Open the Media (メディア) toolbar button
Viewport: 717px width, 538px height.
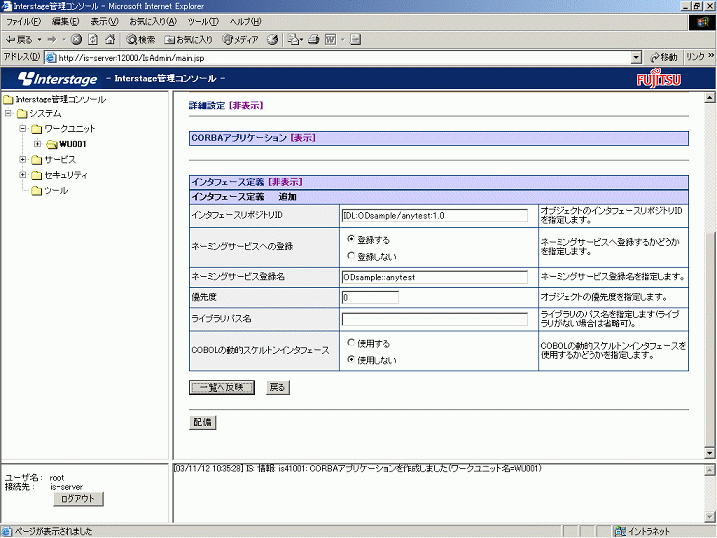coord(240,40)
